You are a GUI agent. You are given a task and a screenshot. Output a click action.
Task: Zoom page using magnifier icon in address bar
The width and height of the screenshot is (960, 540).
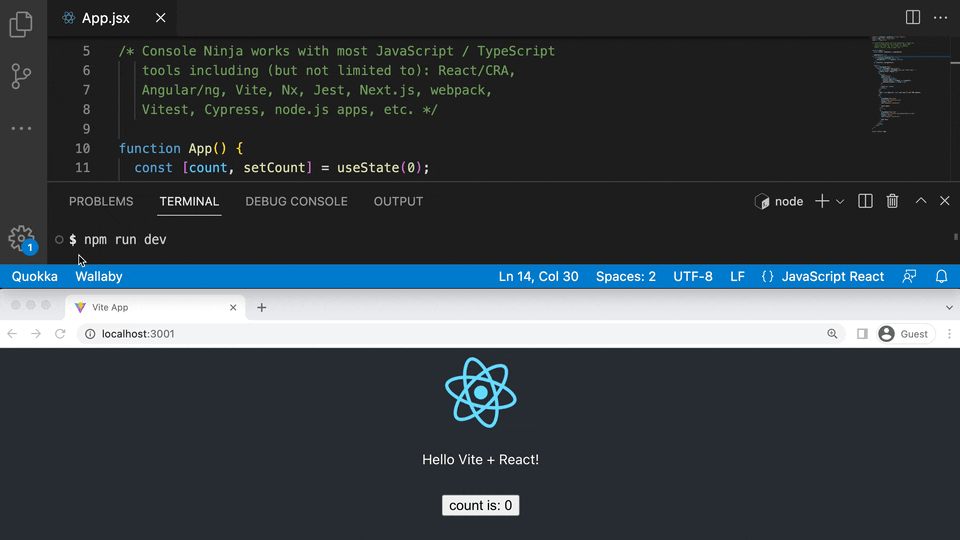(832, 334)
